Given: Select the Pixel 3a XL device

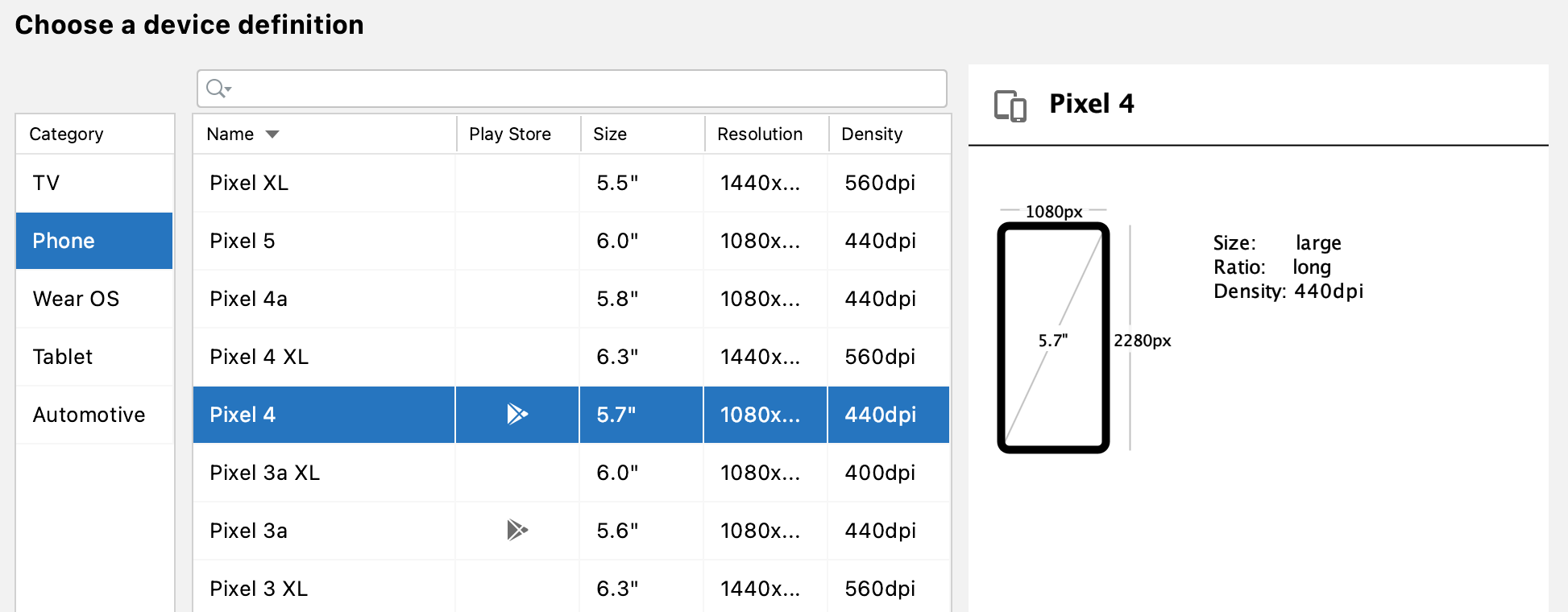Looking at the screenshot, I should 322,473.
